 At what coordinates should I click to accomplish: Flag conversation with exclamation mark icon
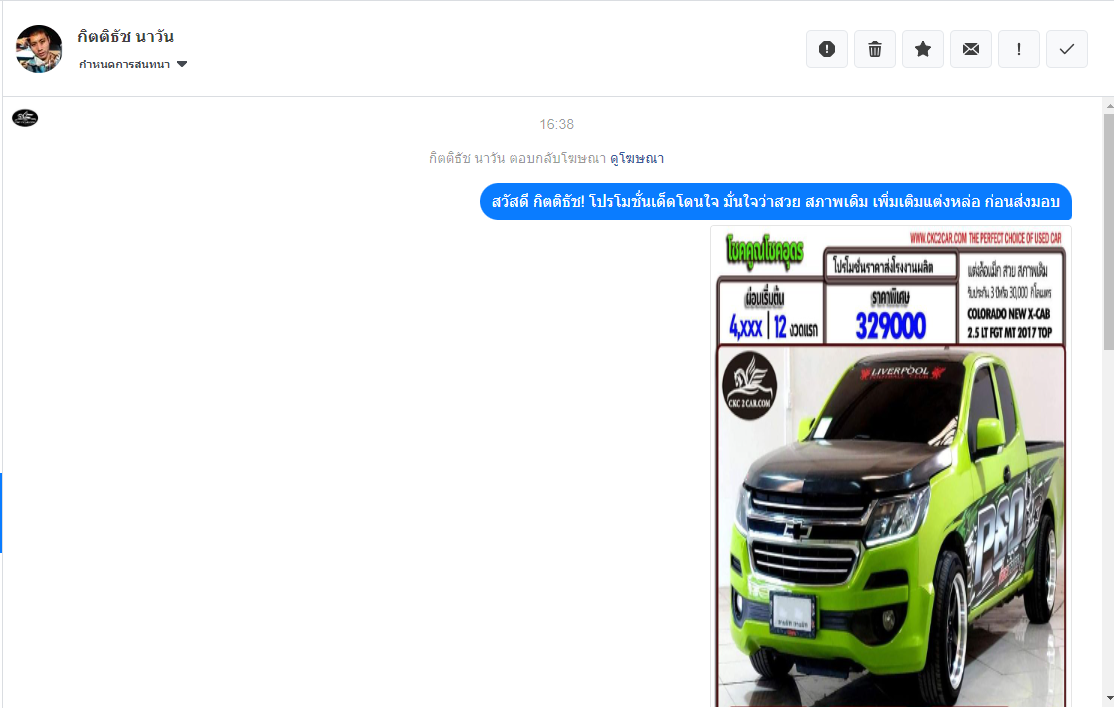point(1019,49)
